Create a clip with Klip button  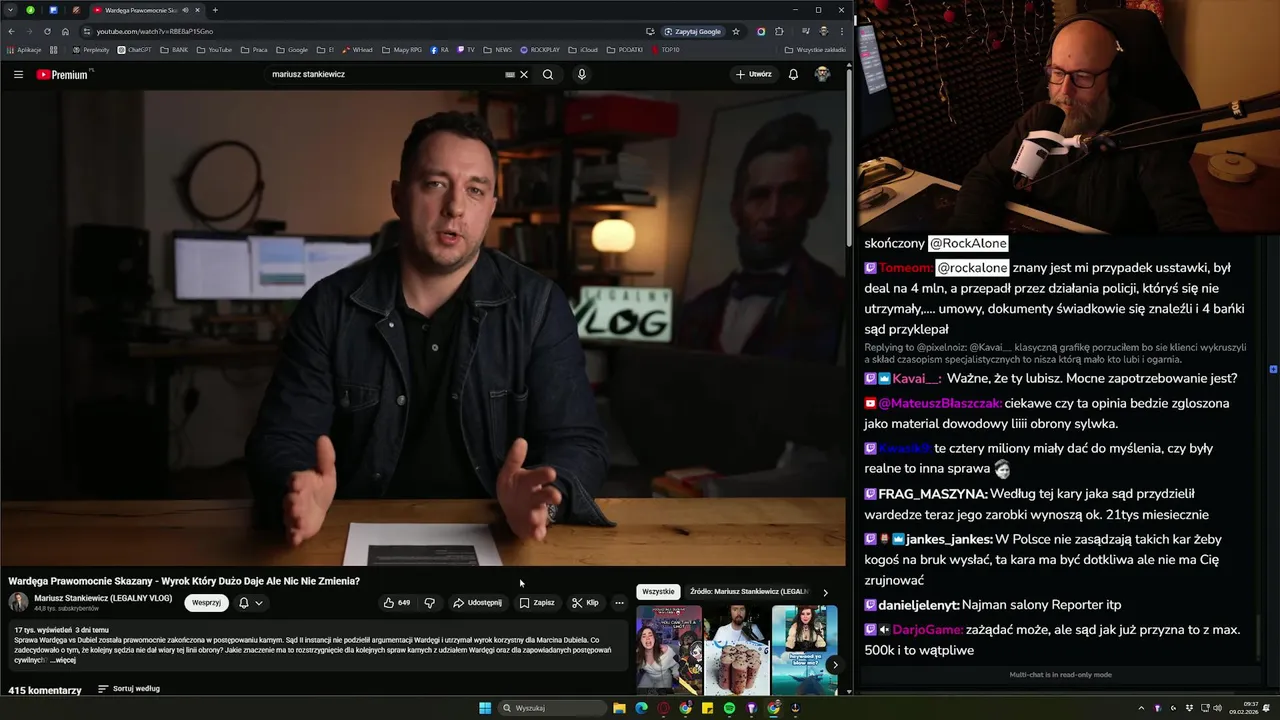point(585,603)
